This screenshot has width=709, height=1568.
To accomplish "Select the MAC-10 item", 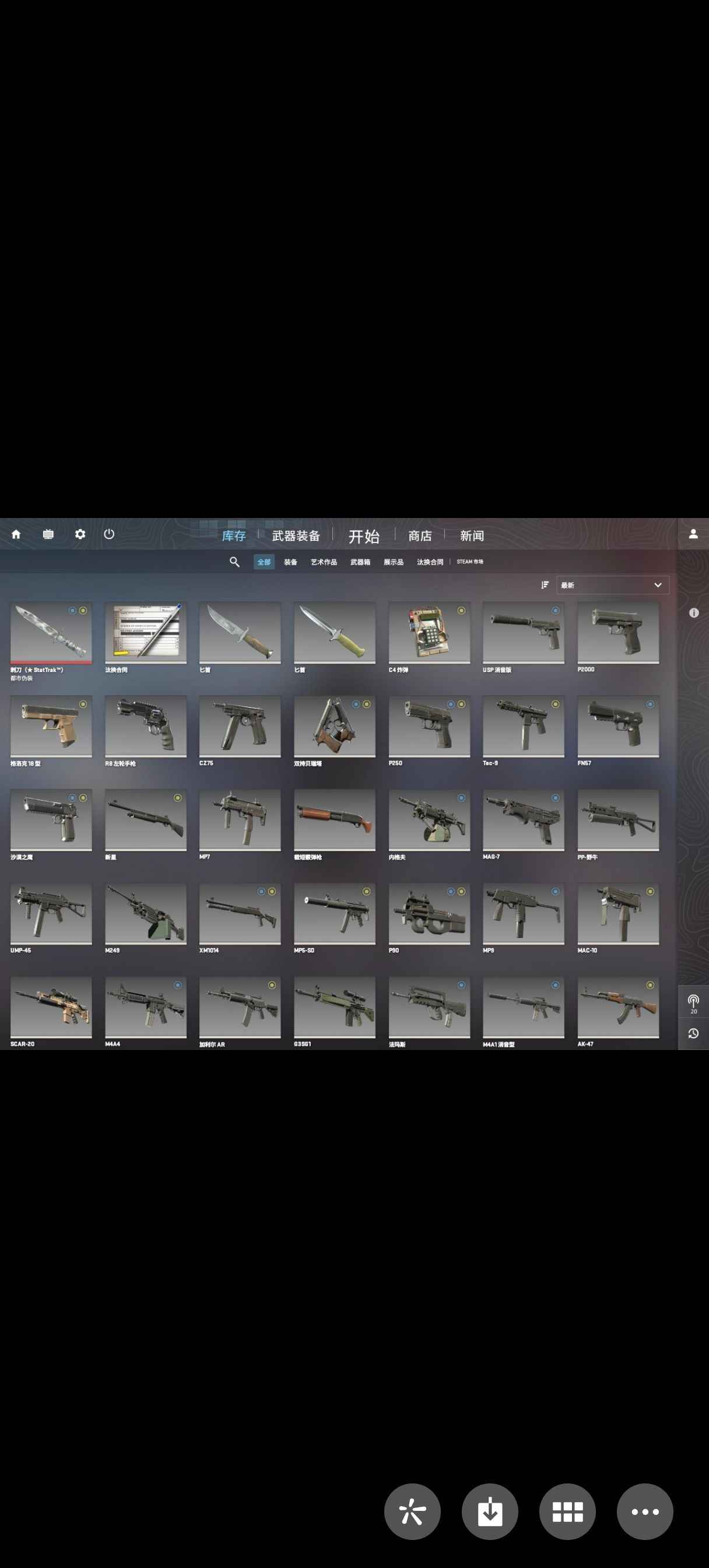I will 618,919.
